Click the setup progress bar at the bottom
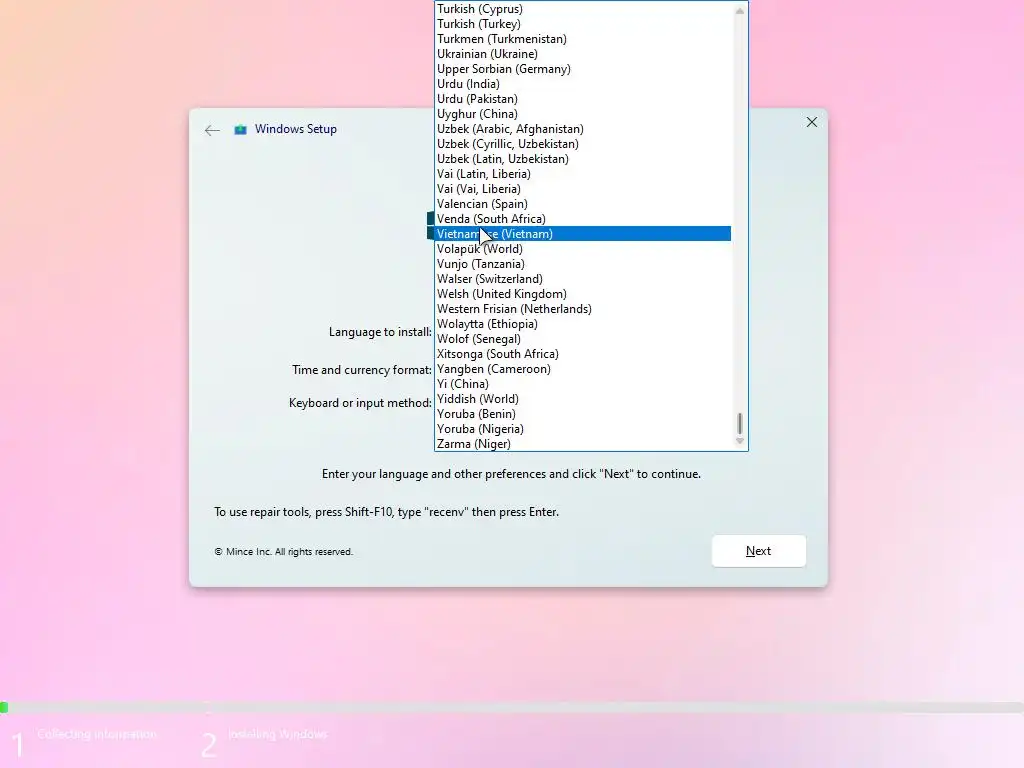The height and width of the screenshot is (768, 1024). (x=512, y=707)
